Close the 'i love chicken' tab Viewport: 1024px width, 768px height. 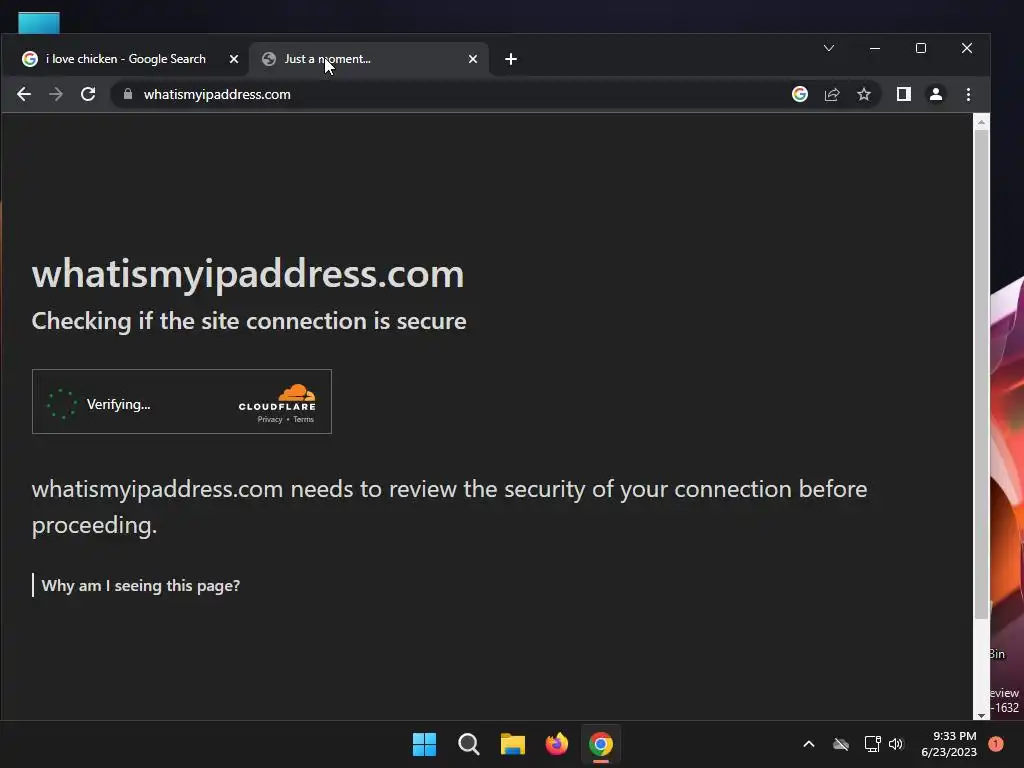(x=234, y=59)
